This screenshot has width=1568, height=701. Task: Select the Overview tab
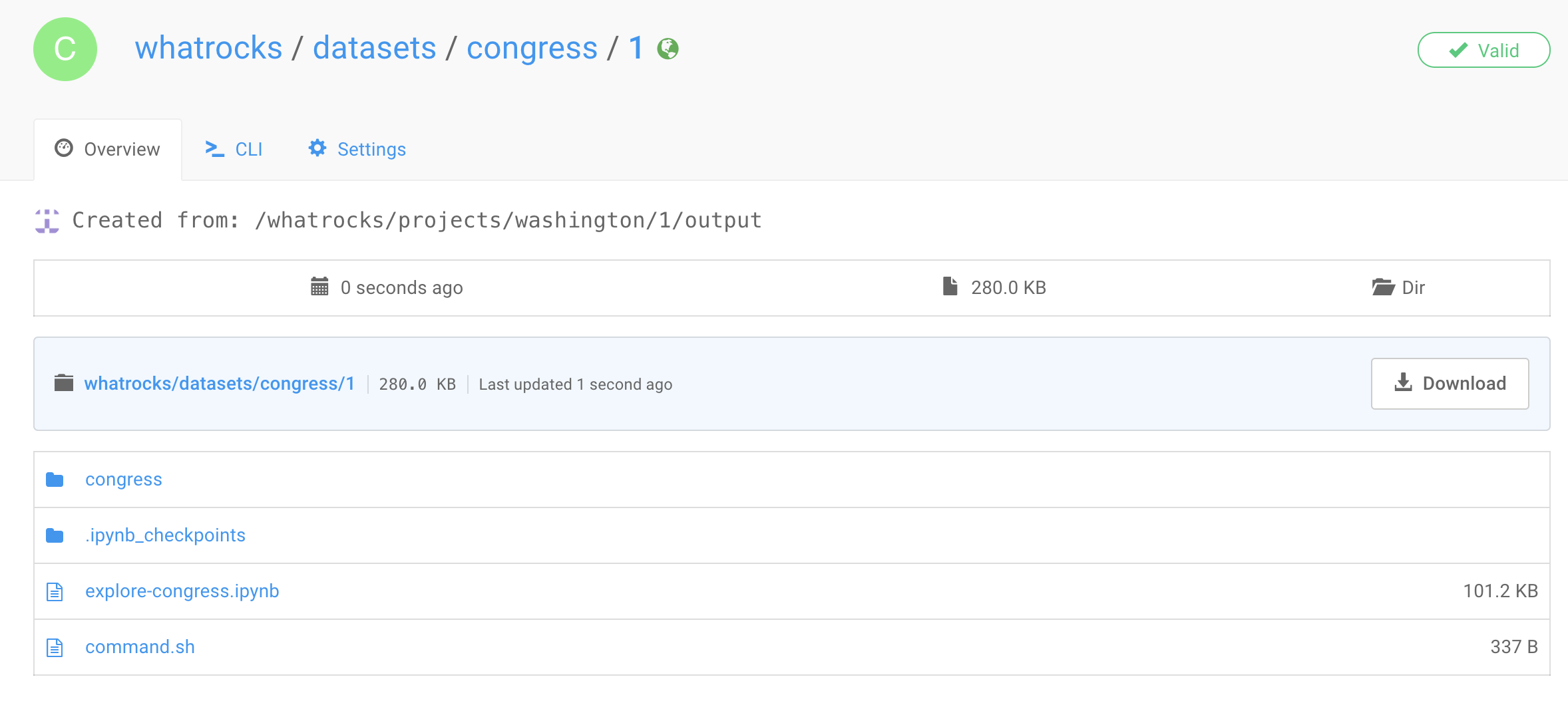click(x=108, y=149)
